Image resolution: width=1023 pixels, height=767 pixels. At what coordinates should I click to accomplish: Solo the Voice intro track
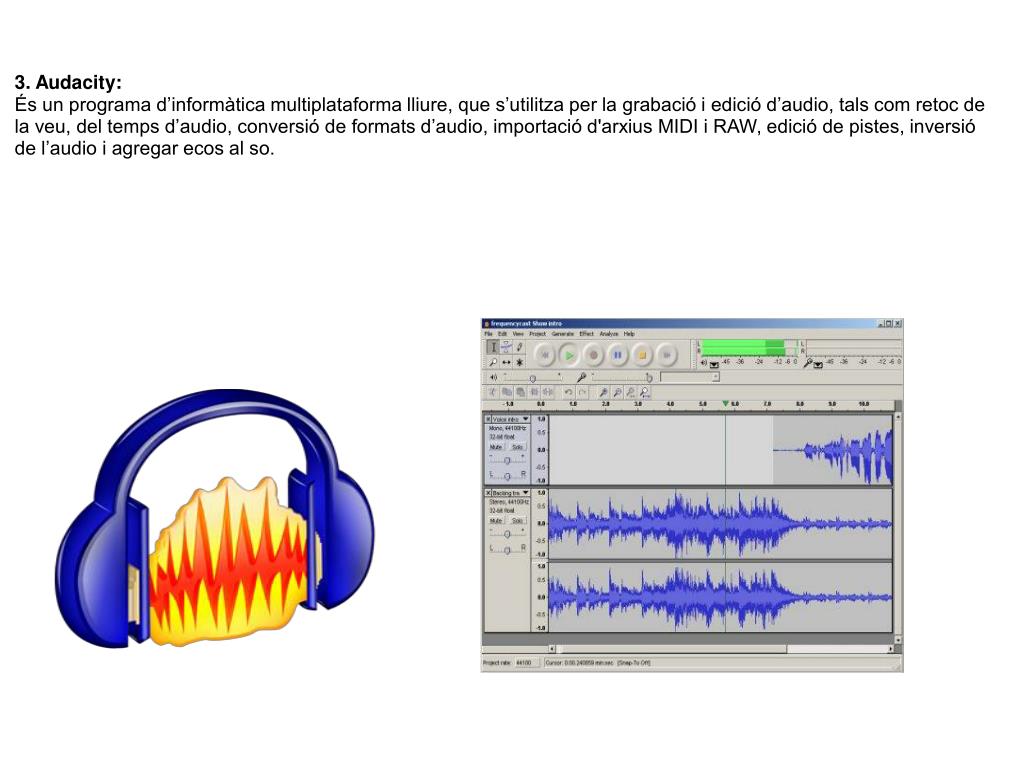point(517,447)
